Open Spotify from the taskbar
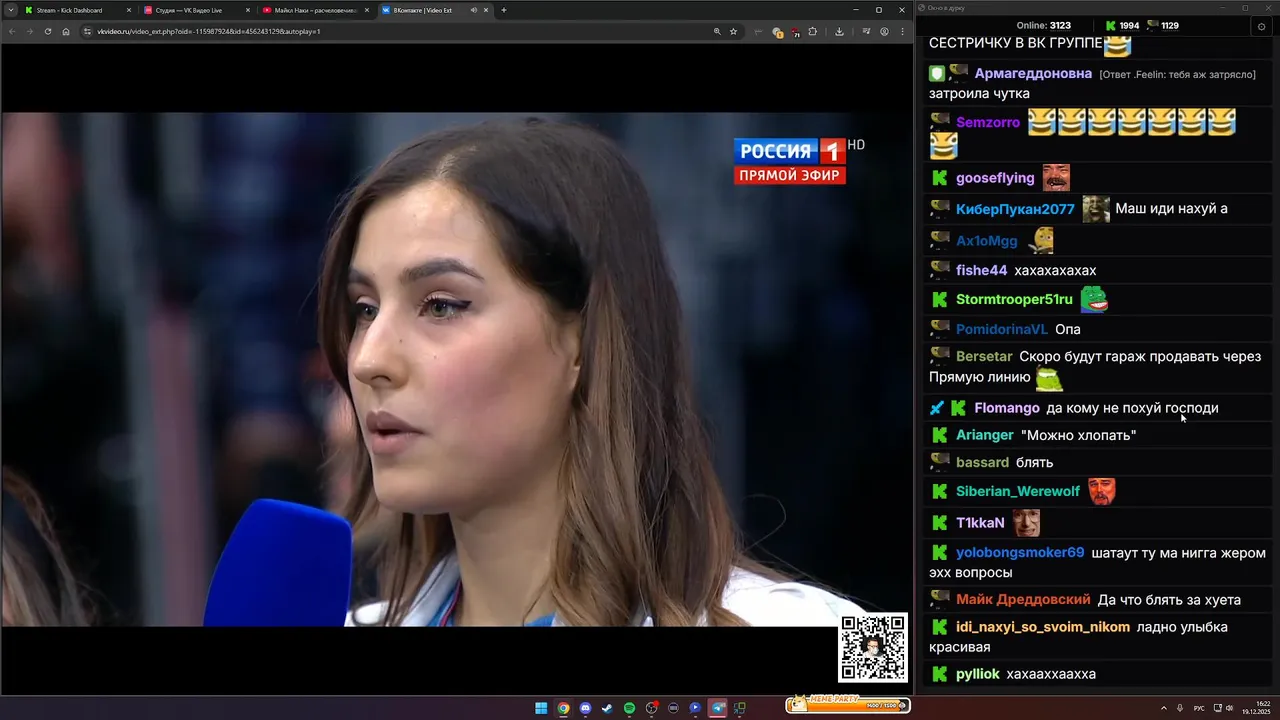The image size is (1280, 720). click(x=629, y=708)
